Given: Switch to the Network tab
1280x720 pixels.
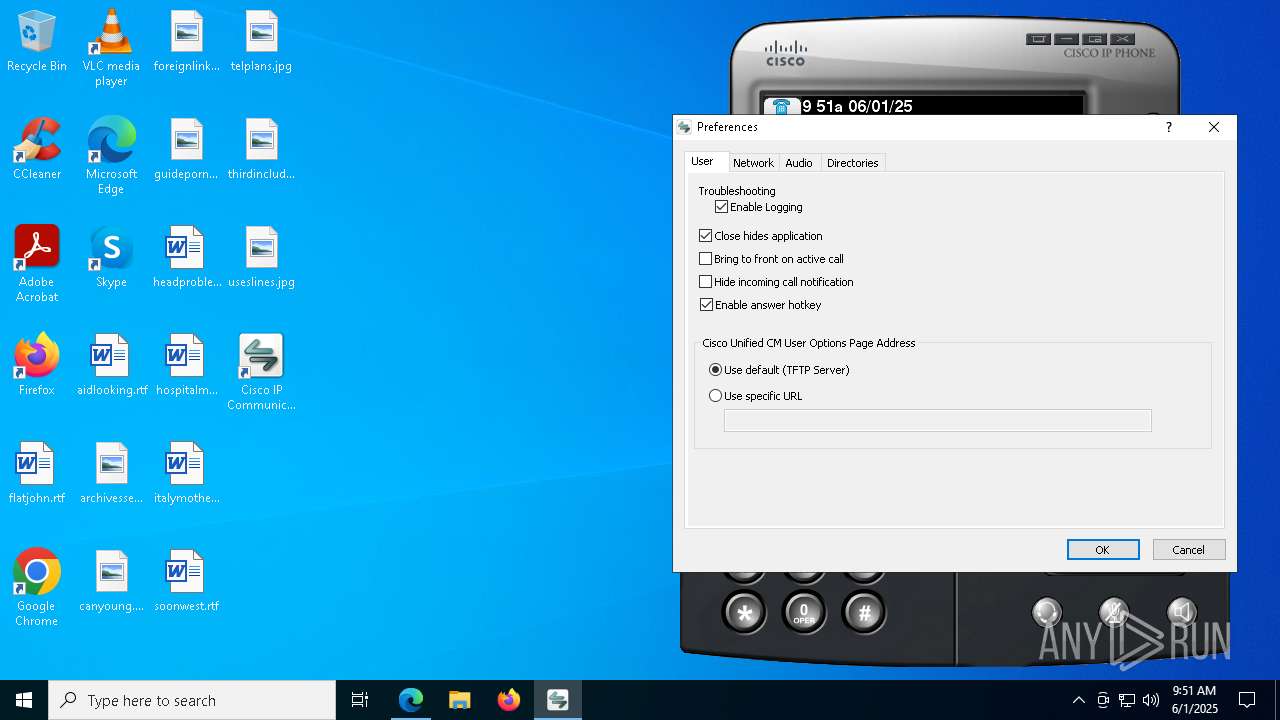Looking at the screenshot, I should coord(753,163).
